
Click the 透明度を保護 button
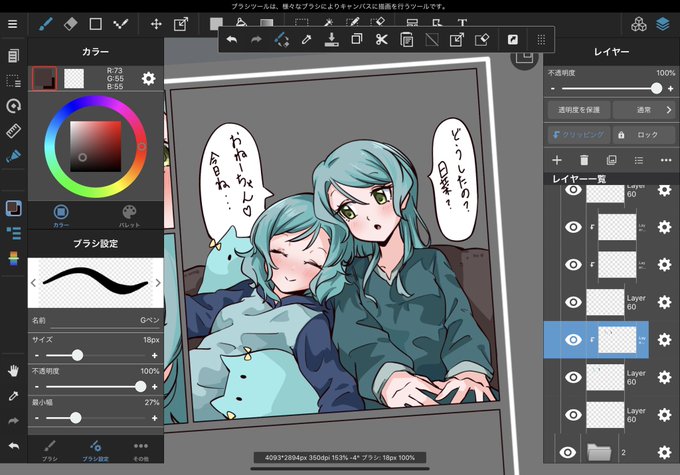[x=579, y=110]
